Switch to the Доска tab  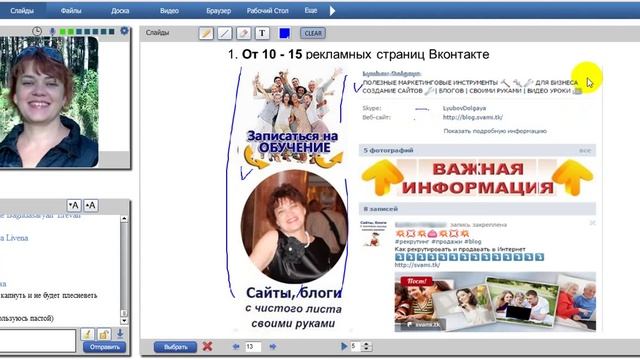point(120,11)
